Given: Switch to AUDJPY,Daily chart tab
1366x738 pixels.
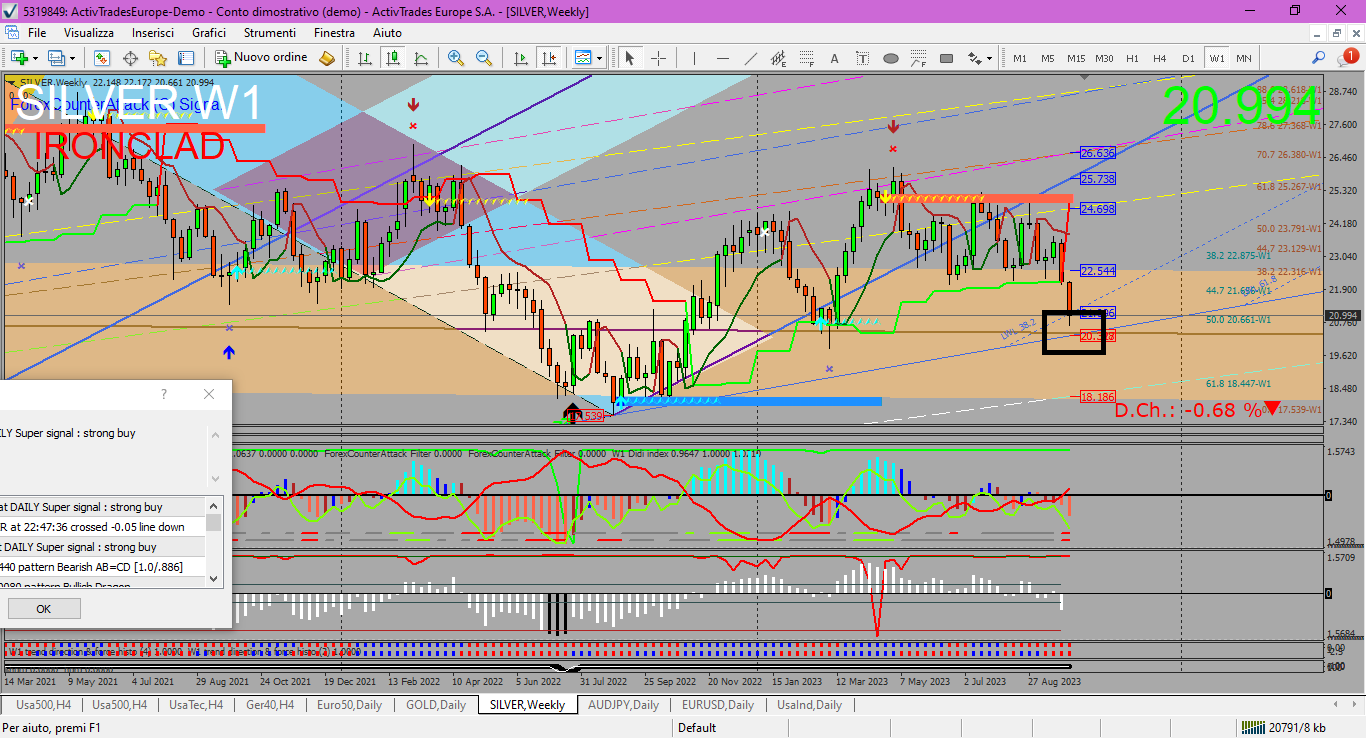Looking at the screenshot, I should [x=623, y=705].
